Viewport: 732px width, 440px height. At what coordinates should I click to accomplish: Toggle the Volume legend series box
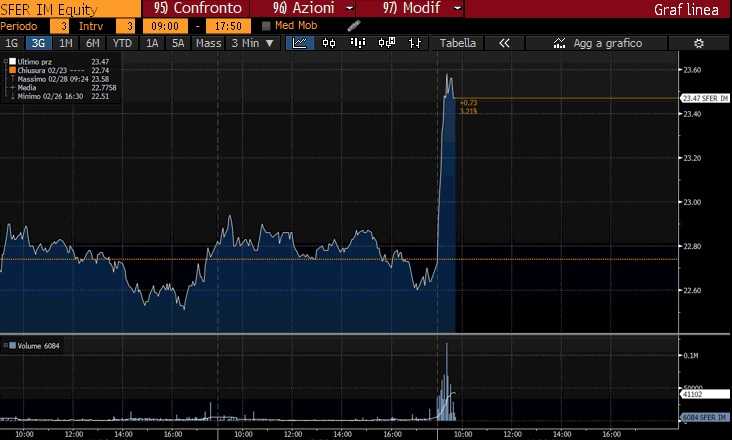coord(13,346)
